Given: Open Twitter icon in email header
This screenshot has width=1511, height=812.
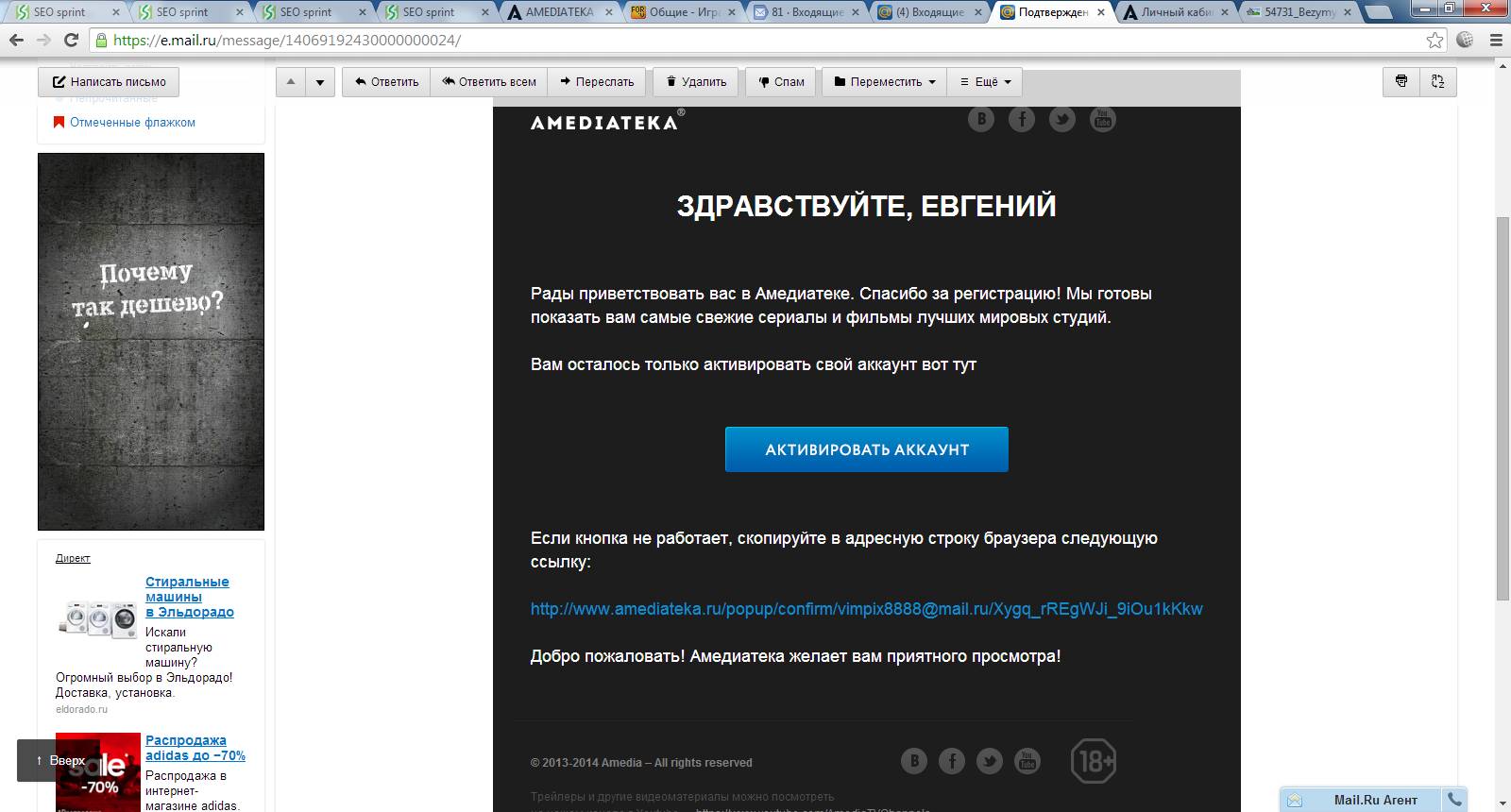Looking at the screenshot, I should [x=1062, y=119].
